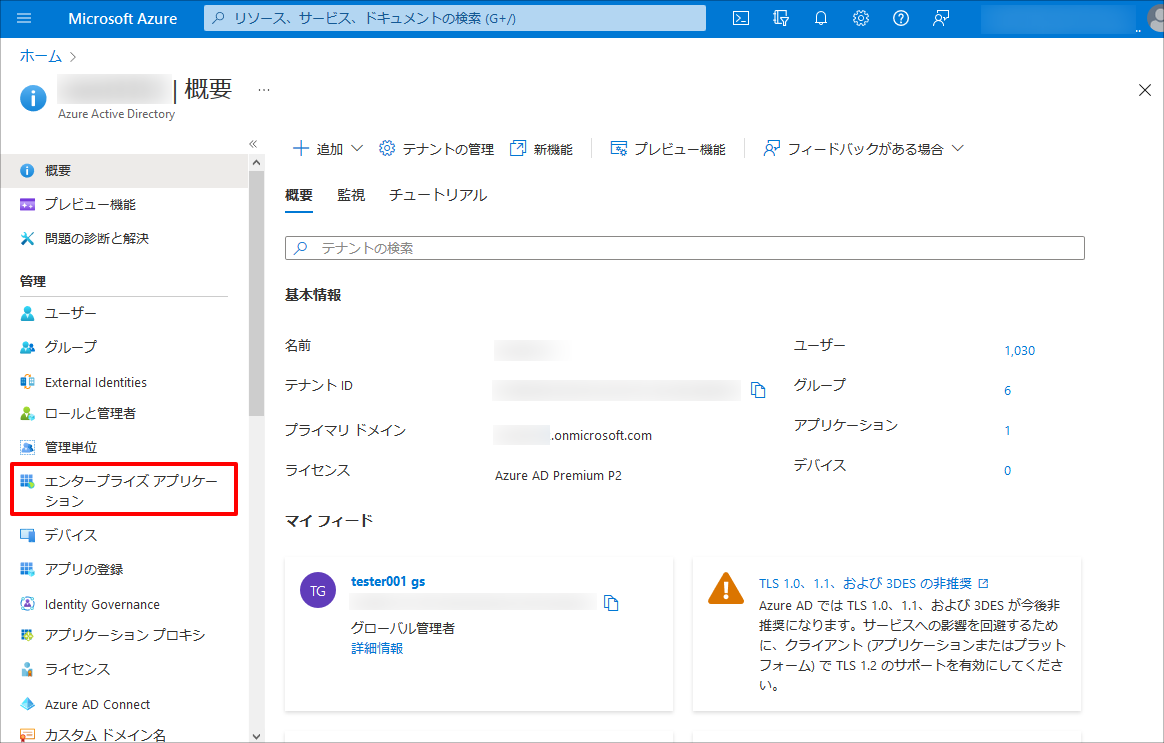Open the Help question mark icon
The image size is (1164, 743).
click(901, 18)
